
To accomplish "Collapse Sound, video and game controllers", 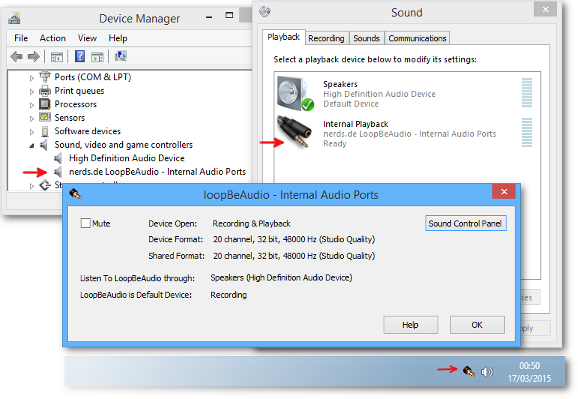I will click(32, 146).
